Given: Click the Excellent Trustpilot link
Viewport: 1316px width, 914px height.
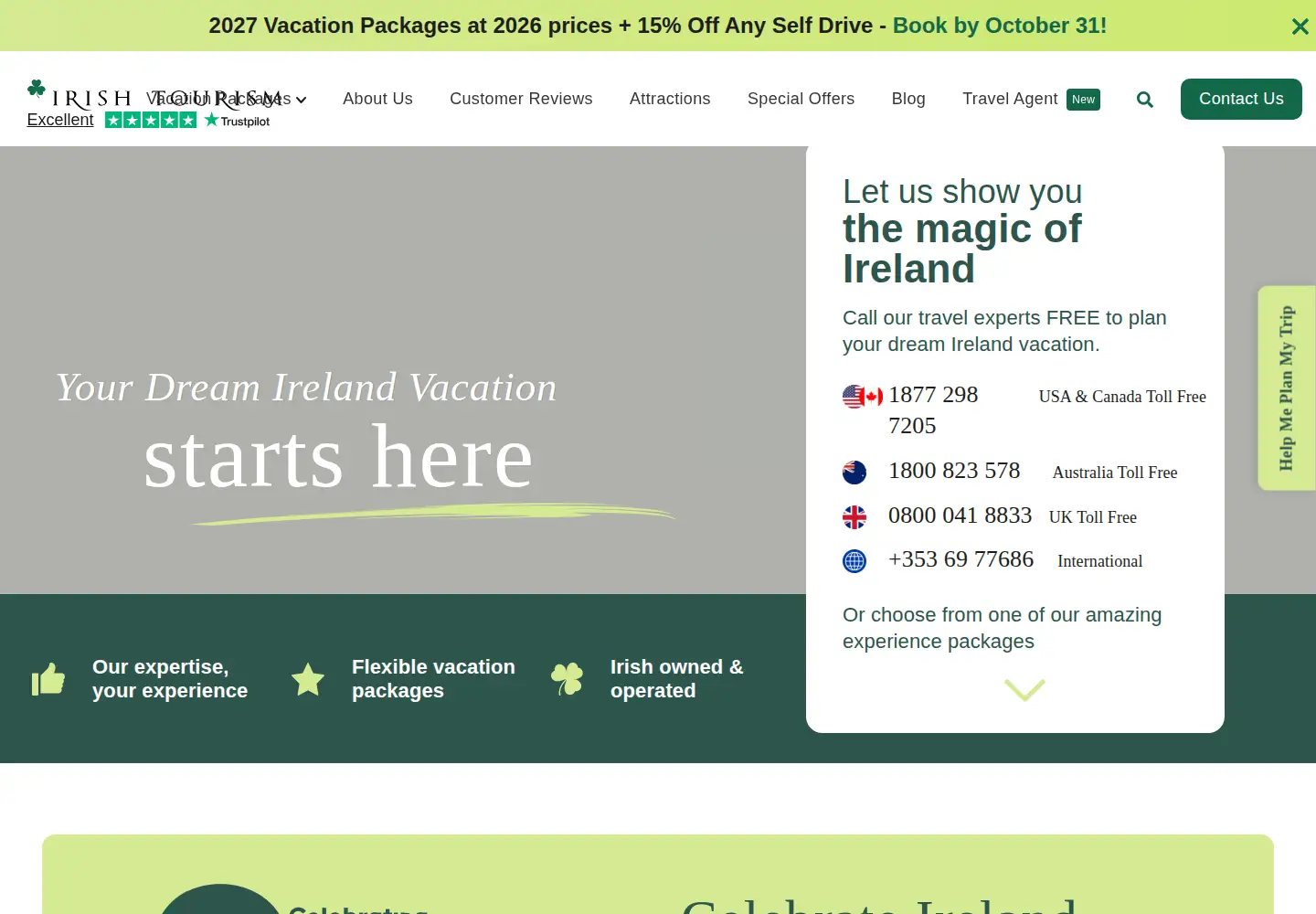Looking at the screenshot, I should click(x=60, y=120).
